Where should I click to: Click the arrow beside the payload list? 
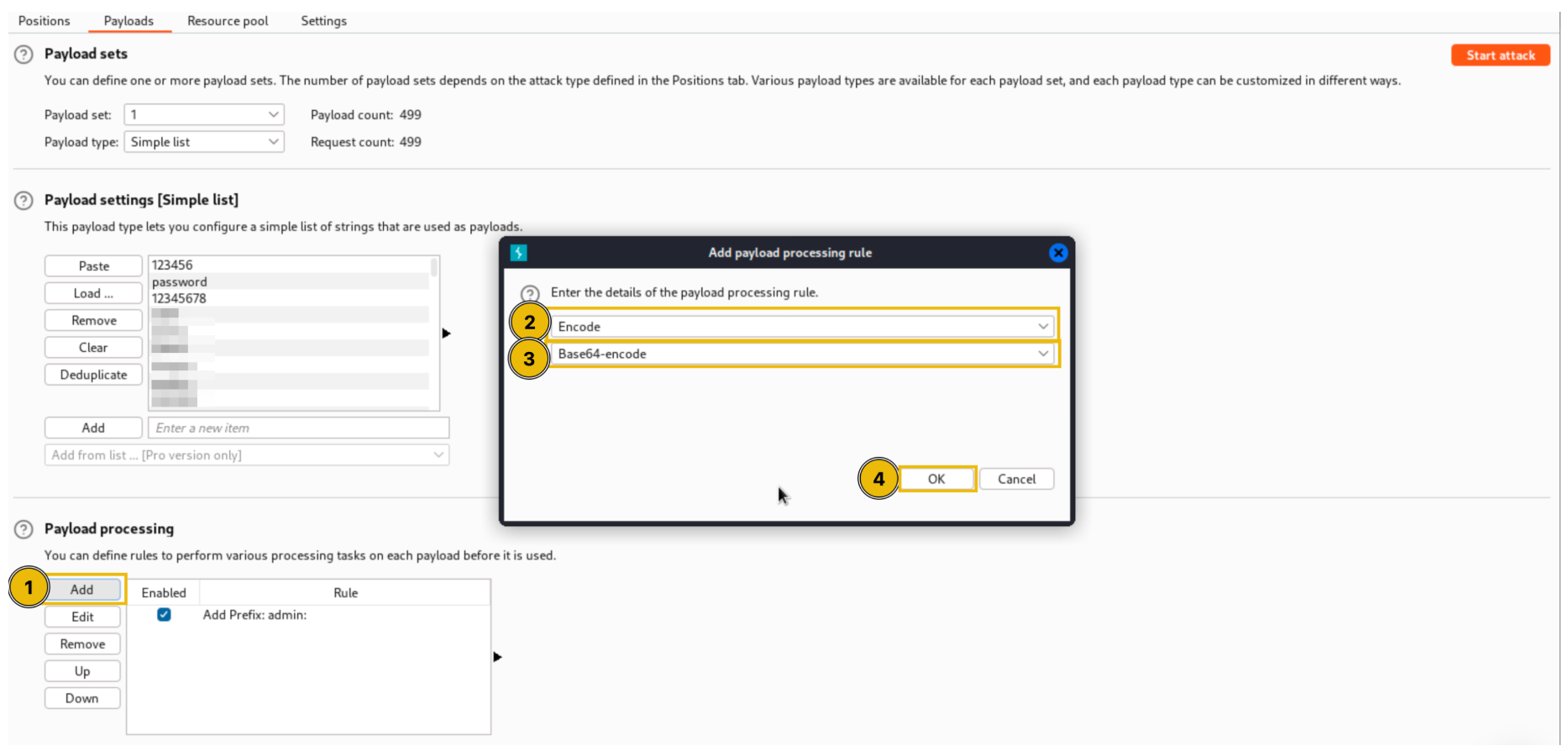446,333
